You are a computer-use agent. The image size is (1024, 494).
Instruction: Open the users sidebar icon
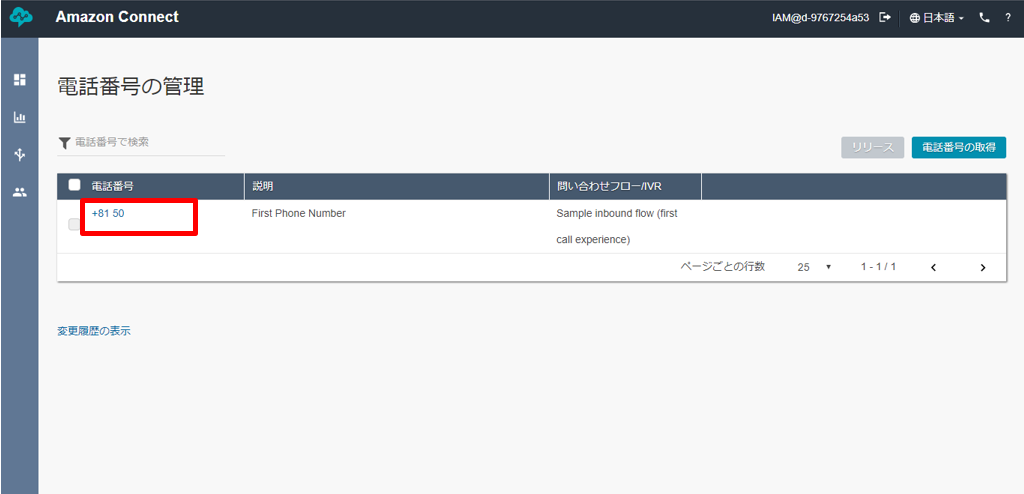pyautogui.click(x=20, y=192)
